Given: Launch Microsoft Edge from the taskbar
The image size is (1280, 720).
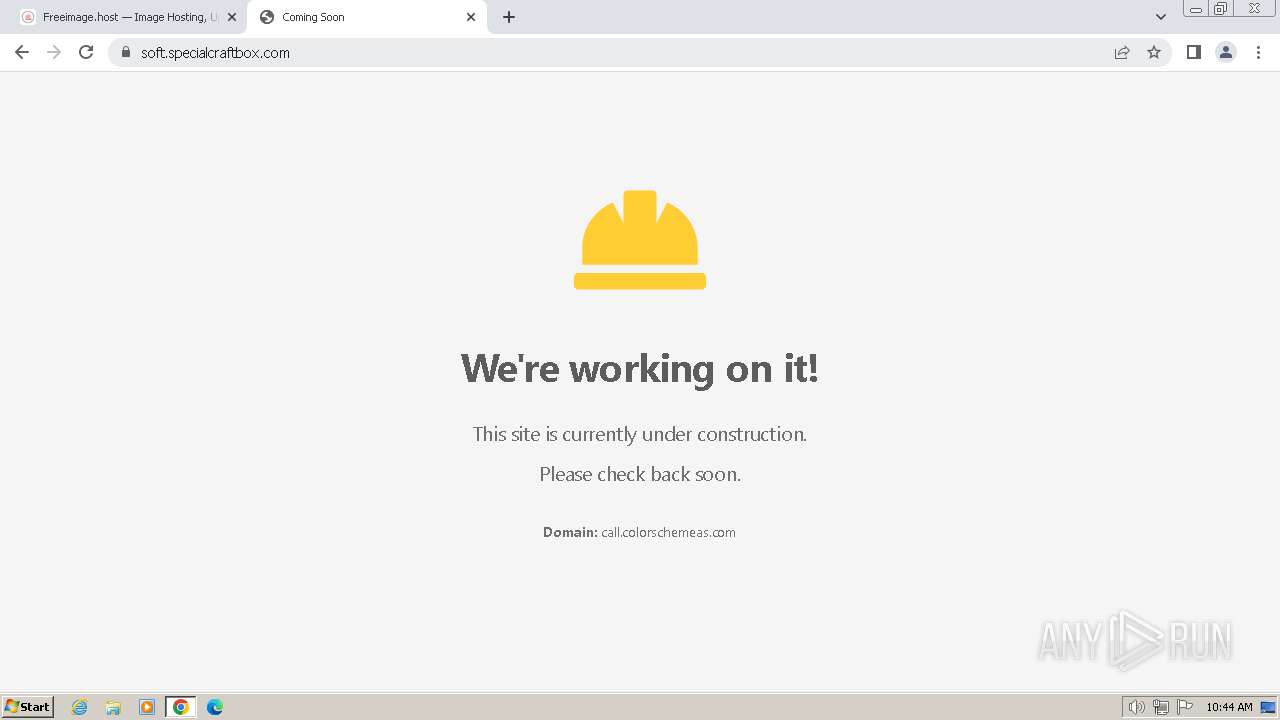Looking at the screenshot, I should pyautogui.click(x=215, y=707).
